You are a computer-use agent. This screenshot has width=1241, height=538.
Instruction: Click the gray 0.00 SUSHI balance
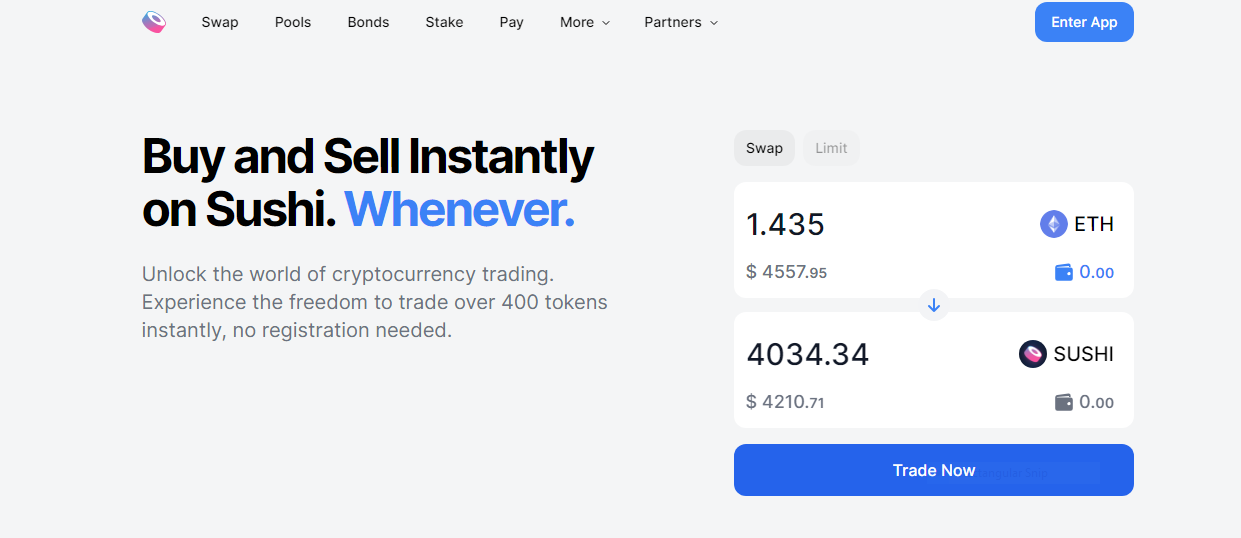tap(1097, 402)
